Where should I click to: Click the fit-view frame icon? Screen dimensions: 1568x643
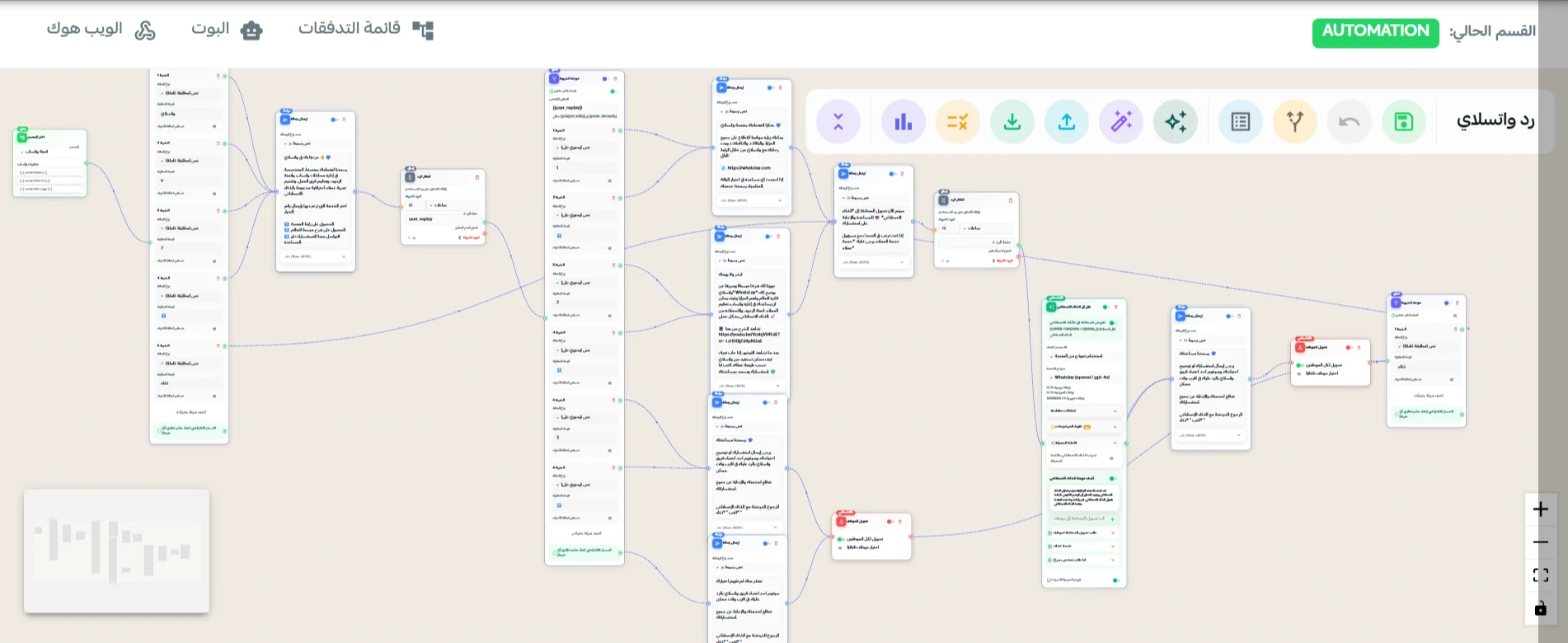1540,575
